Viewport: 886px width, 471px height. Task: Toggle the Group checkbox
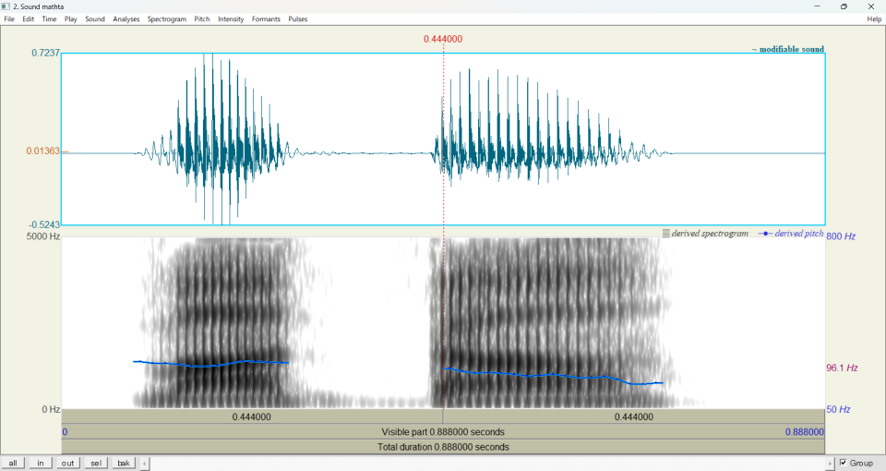click(843, 463)
